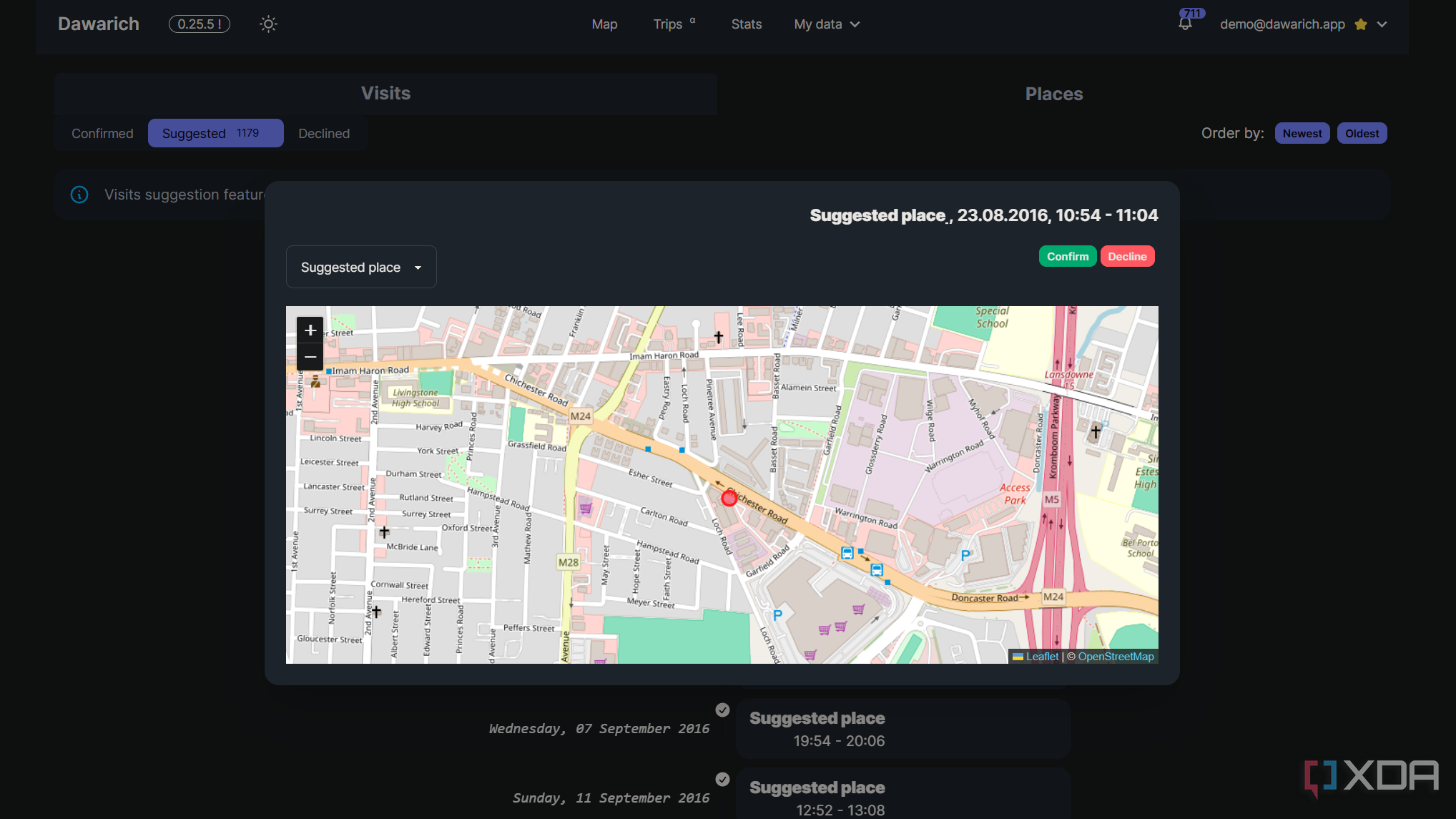Click the Wednesday, 07 September 2016 date
This screenshot has height=819, width=1456.
click(599, 728)
